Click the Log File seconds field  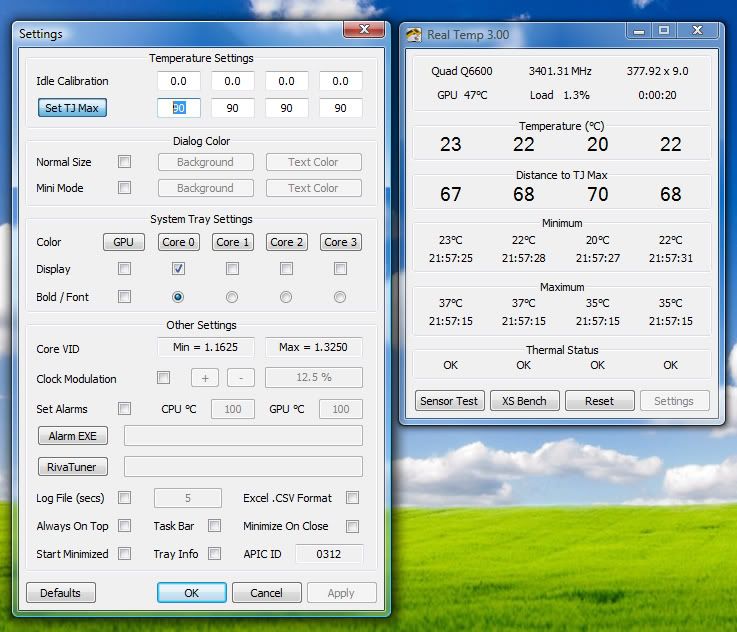click(x=188, y=498)
